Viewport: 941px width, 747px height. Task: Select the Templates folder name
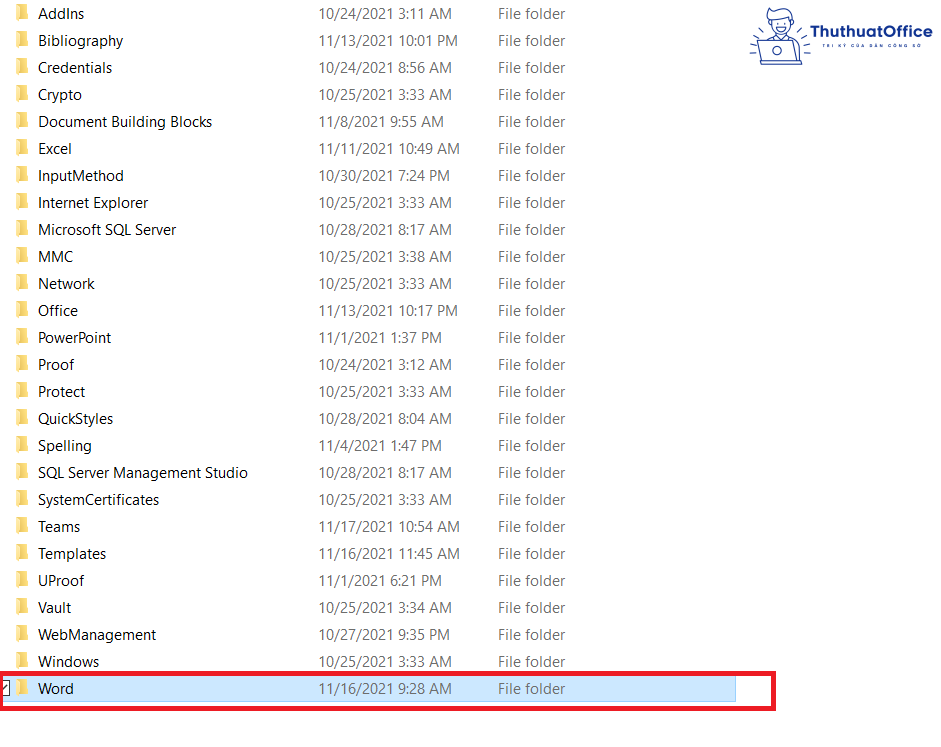tap(71, 554)
